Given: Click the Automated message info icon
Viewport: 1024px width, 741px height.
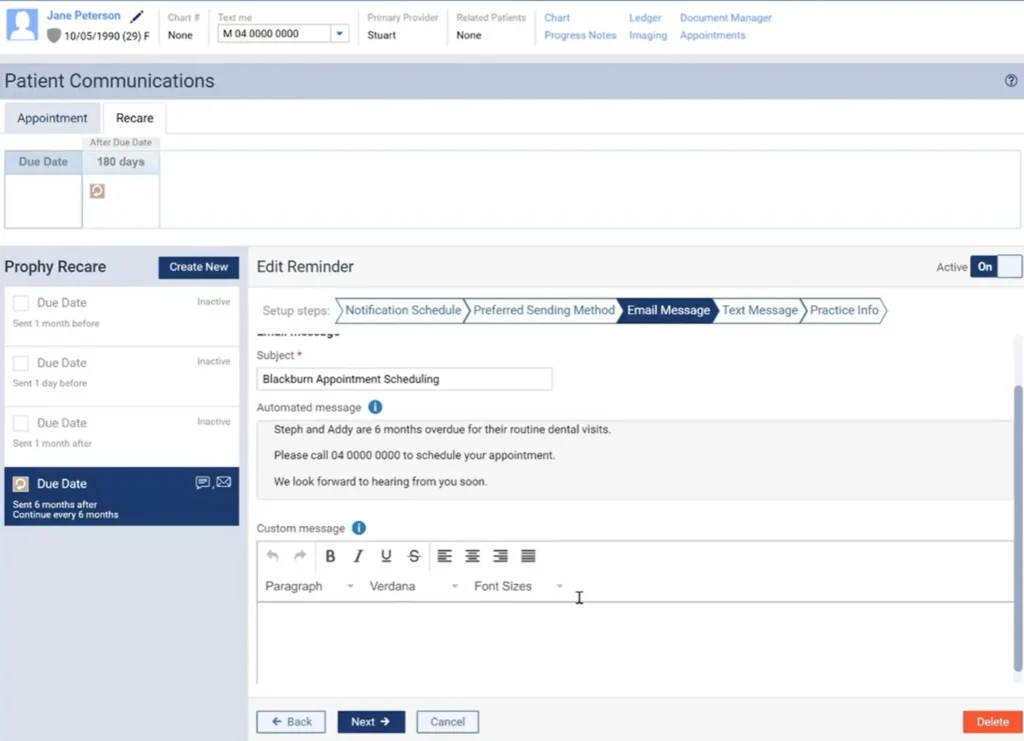Looking at the screenshot, I should click(375, 407).
